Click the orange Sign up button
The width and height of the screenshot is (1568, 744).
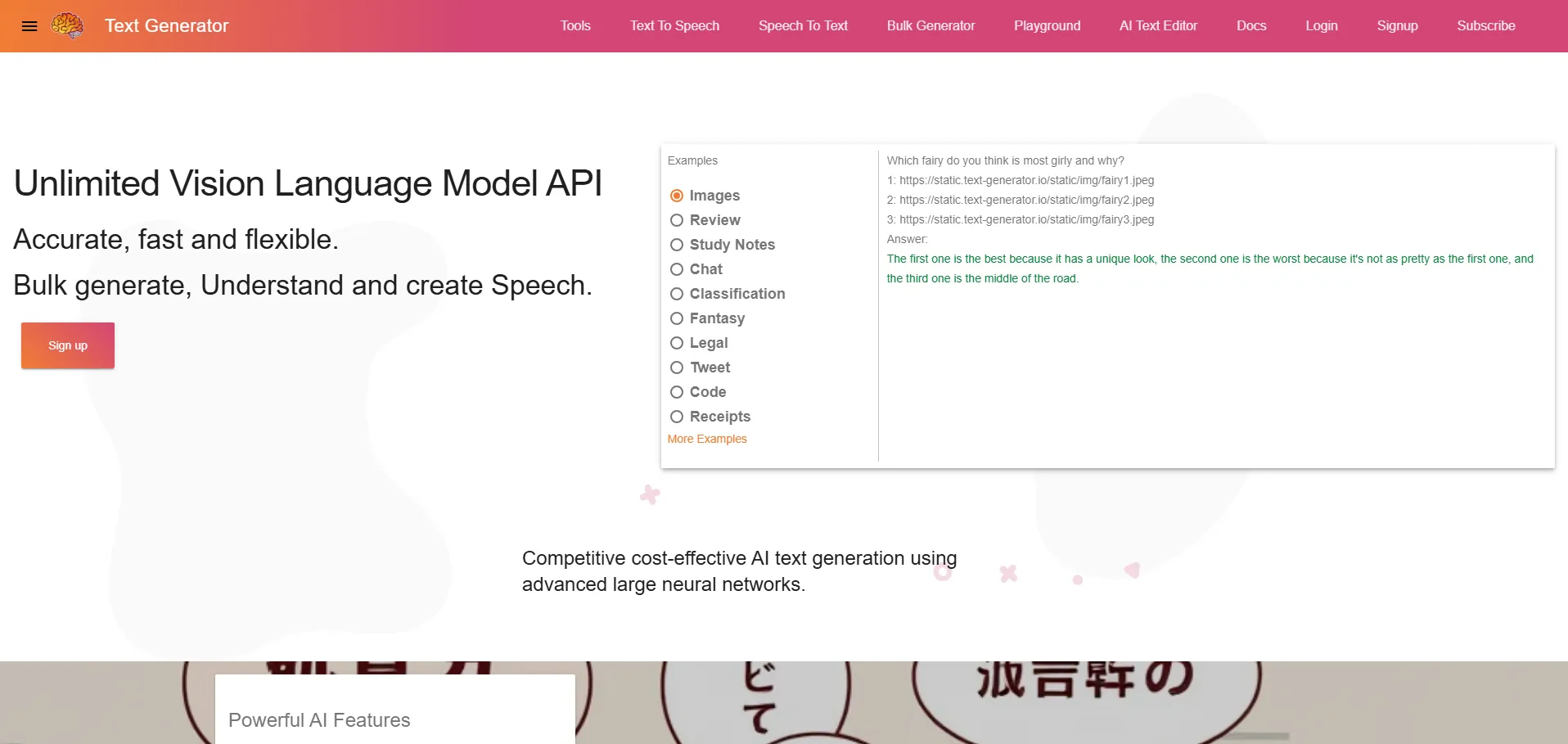coord(68,345)
